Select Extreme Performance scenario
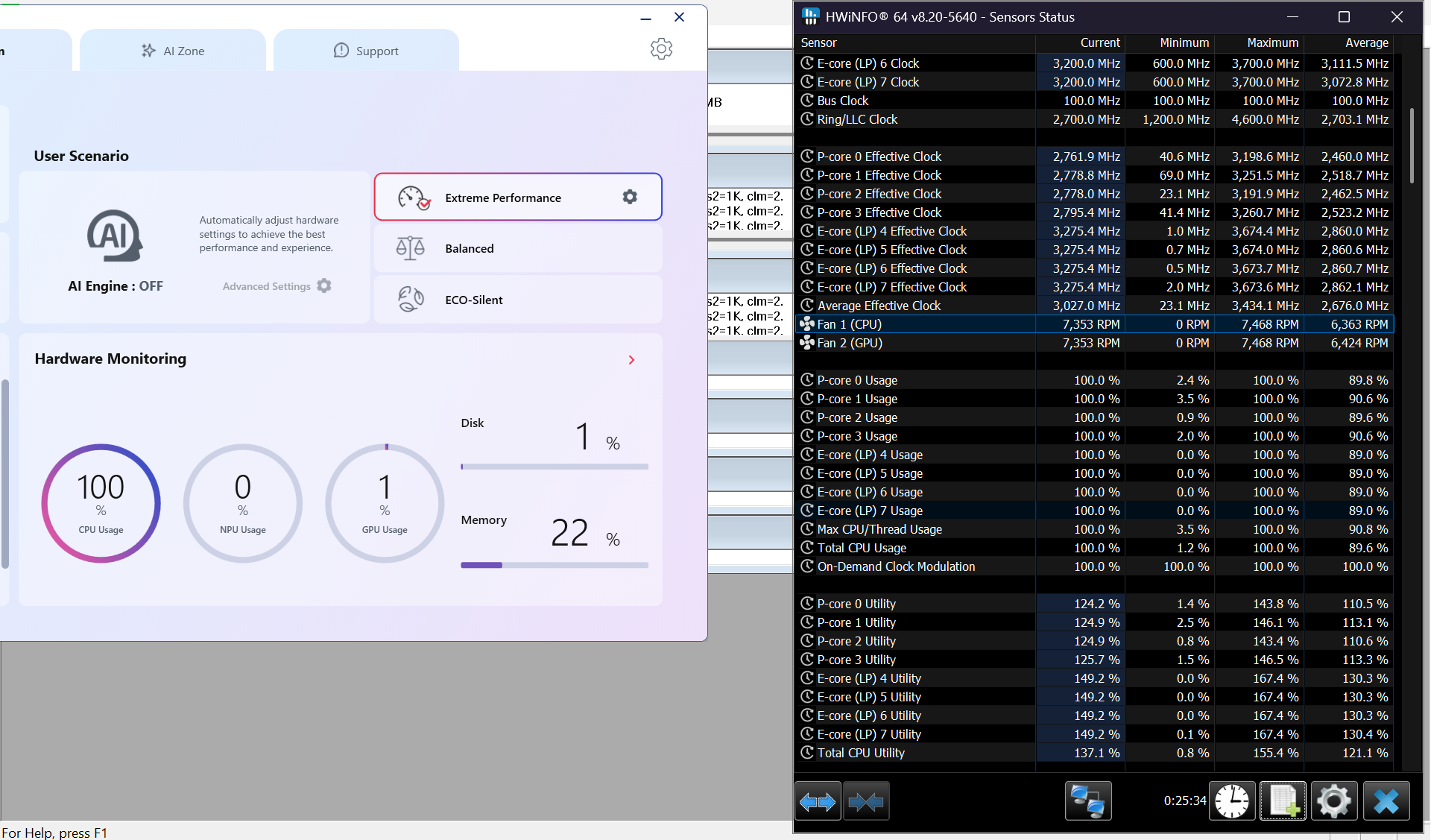Screen dimensions: 1431x840 (518, 197)
